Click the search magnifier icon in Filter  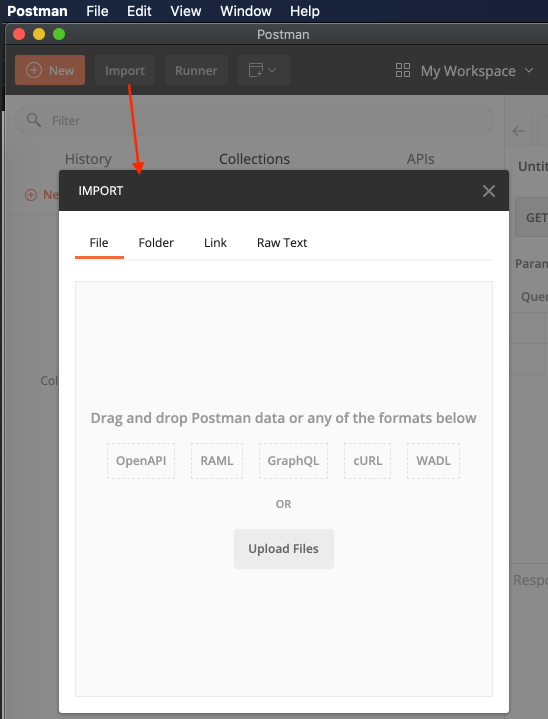[x=33, y=120]
